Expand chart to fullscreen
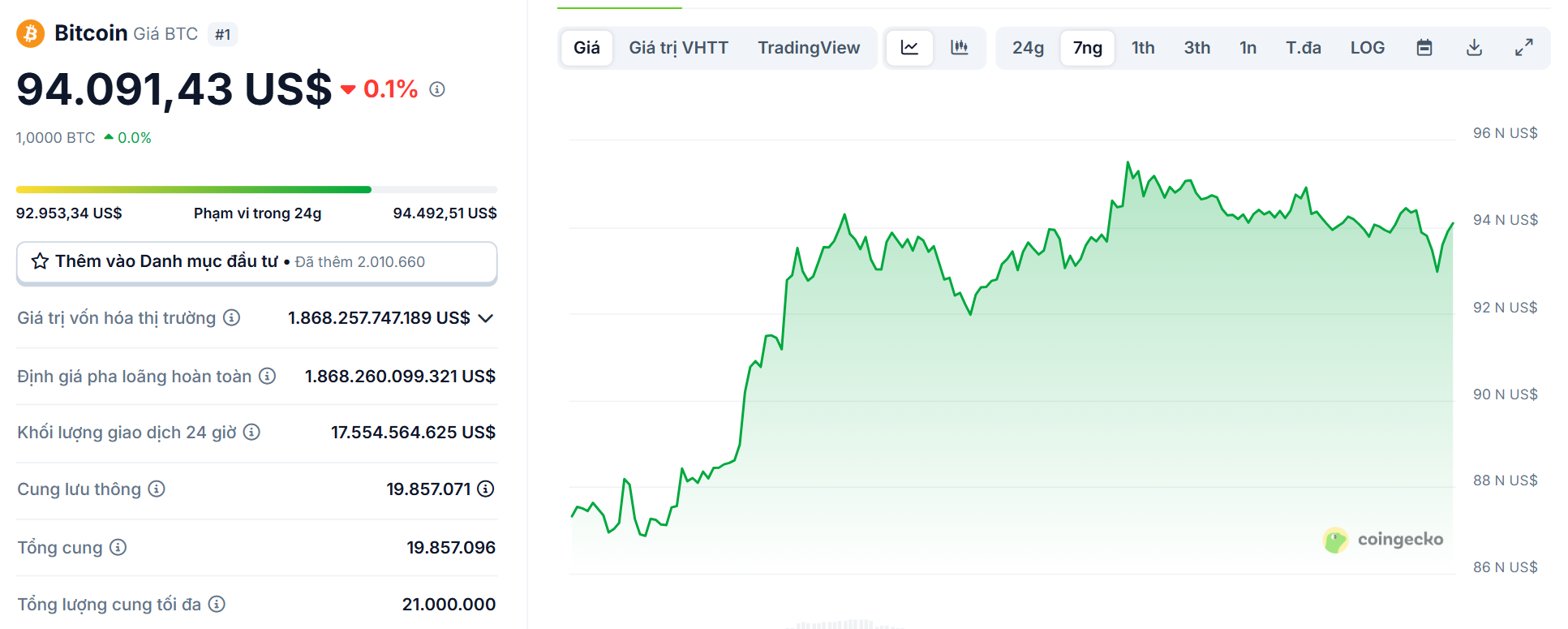Screen dimensions: 1568x629 coord(1524,48)
